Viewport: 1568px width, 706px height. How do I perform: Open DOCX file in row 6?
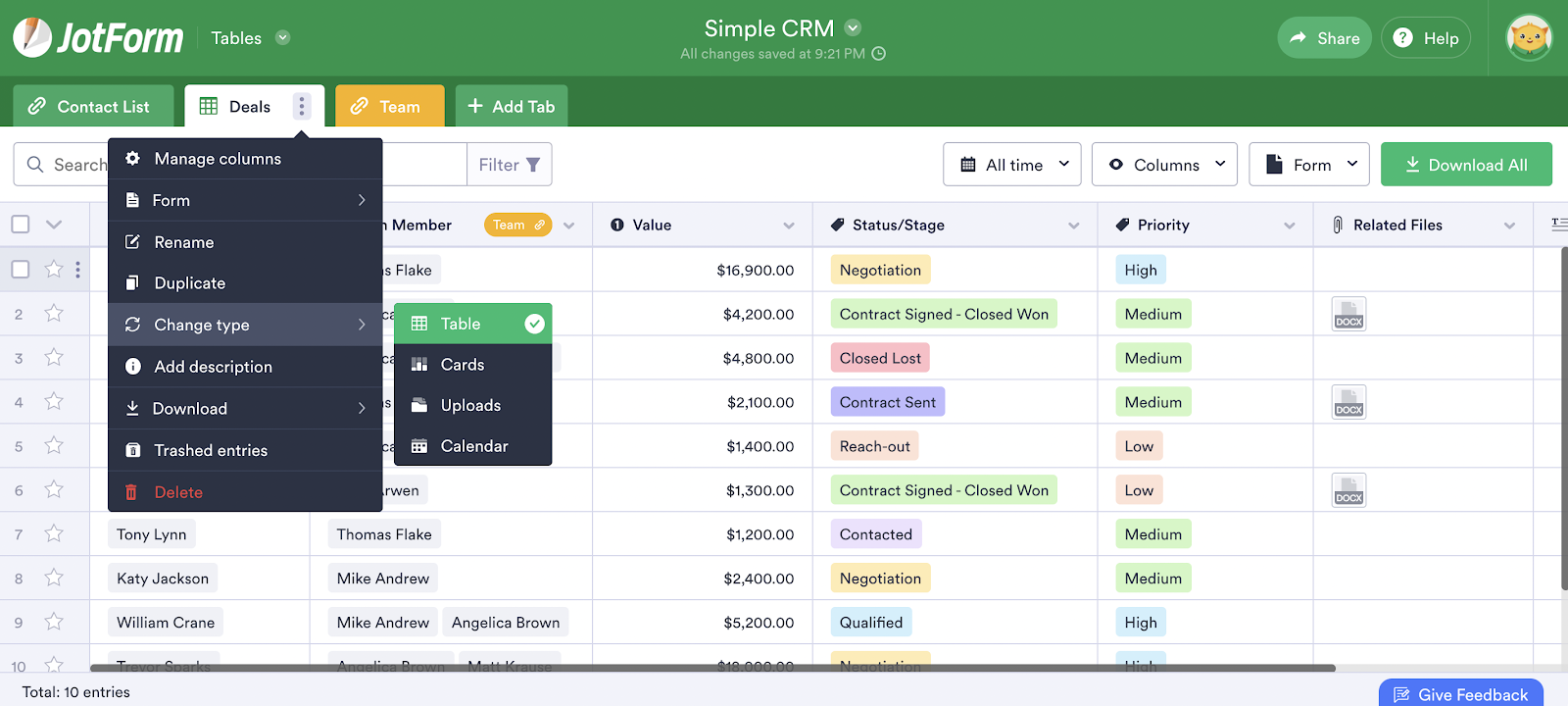coord(1349,490)
